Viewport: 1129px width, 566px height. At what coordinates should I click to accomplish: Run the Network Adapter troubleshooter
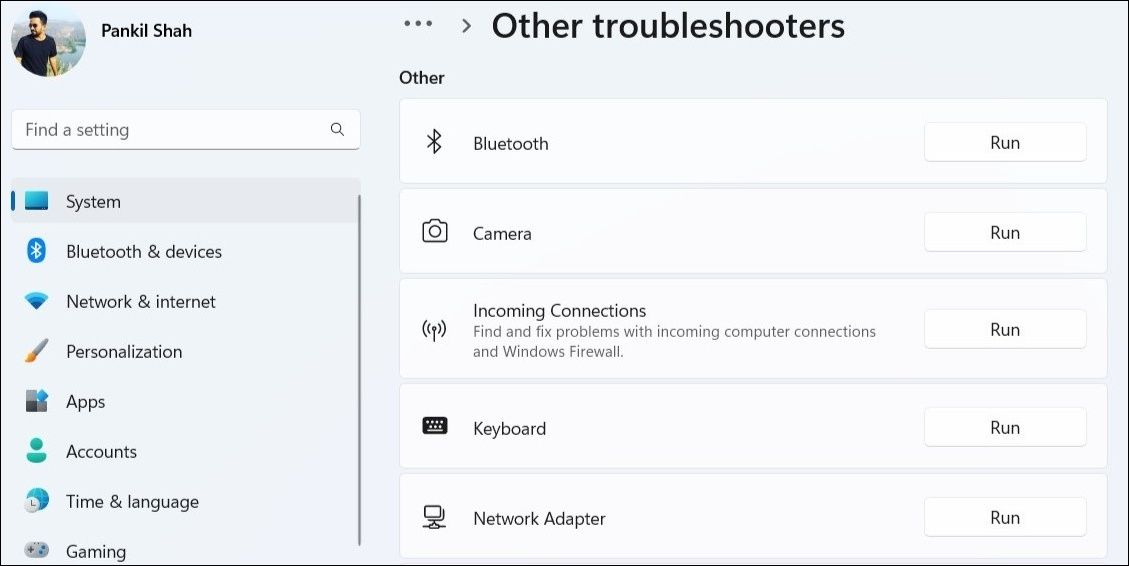click(x=1004, y=517)
